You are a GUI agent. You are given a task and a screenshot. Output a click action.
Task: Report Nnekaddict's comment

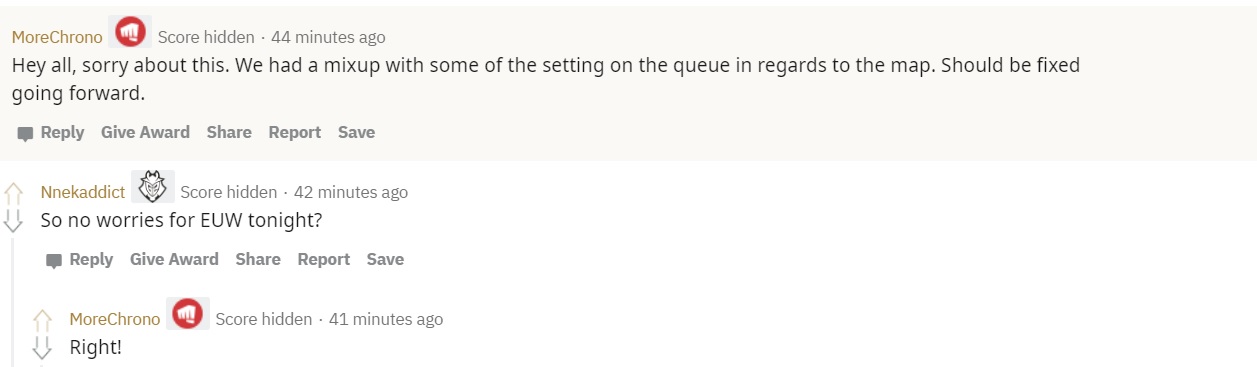[324, 259]
